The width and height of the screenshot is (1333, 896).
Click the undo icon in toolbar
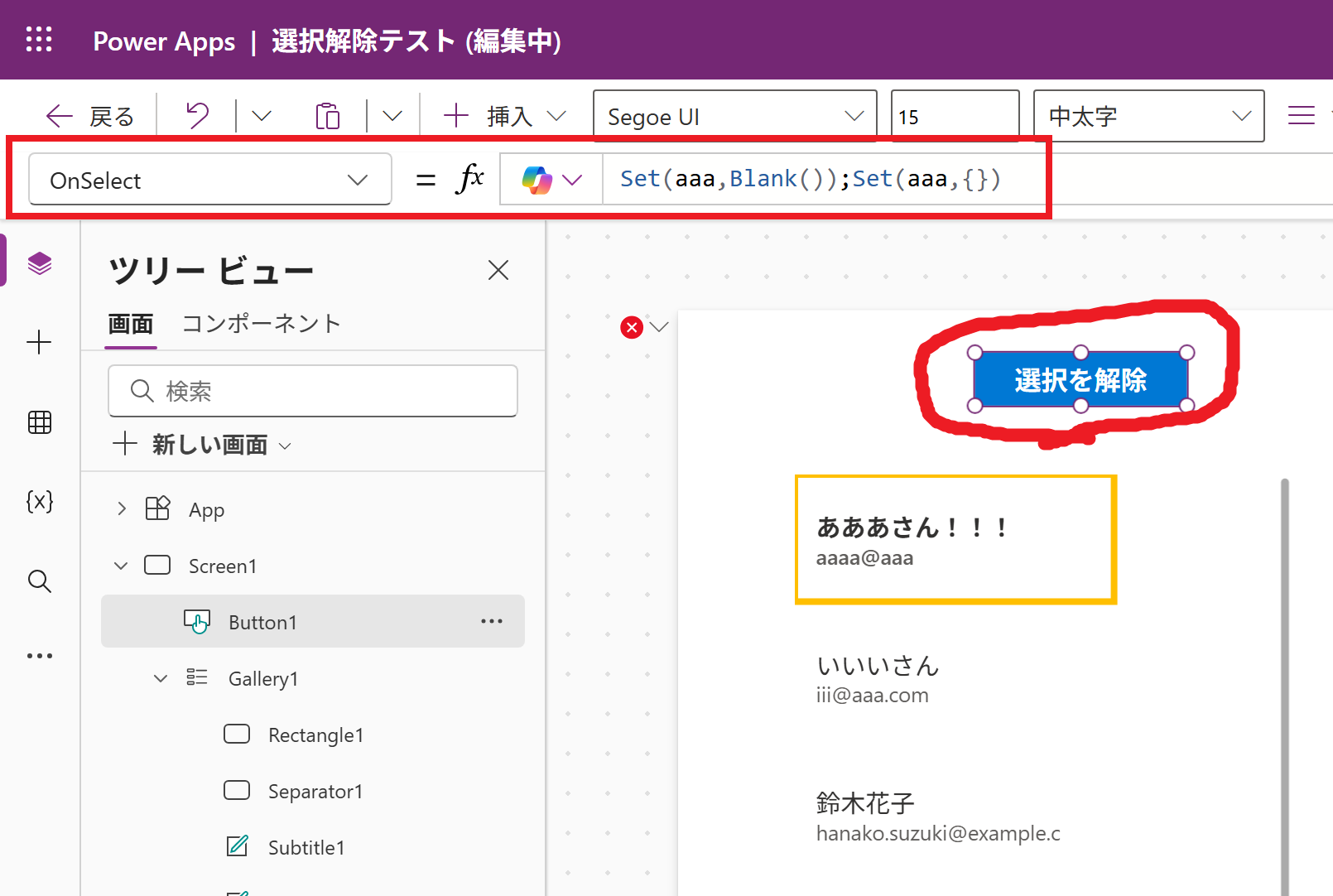click(197, 116)
